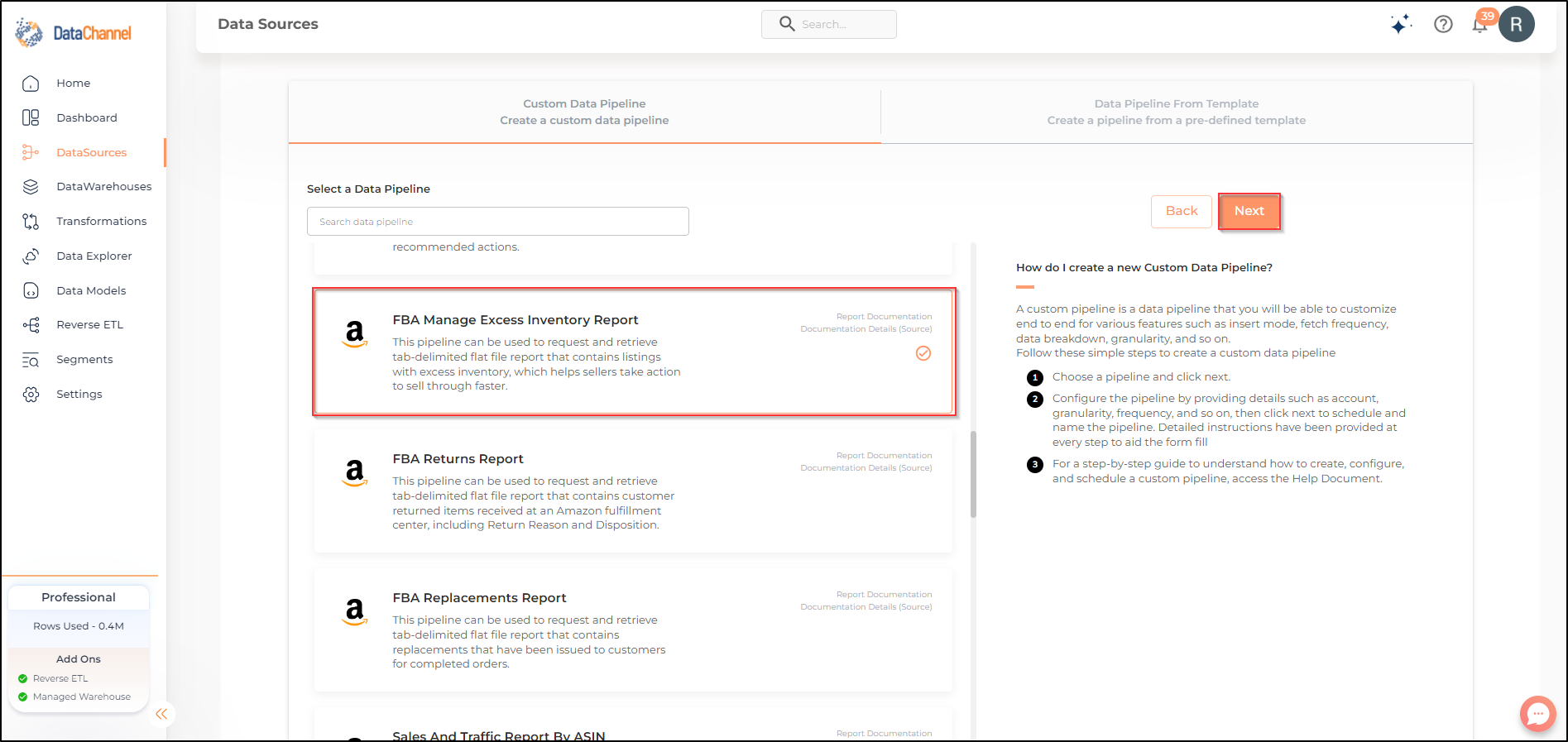Open Segments menu item
The height and width of the screenshot is (742, 1568).
point(84,360)
